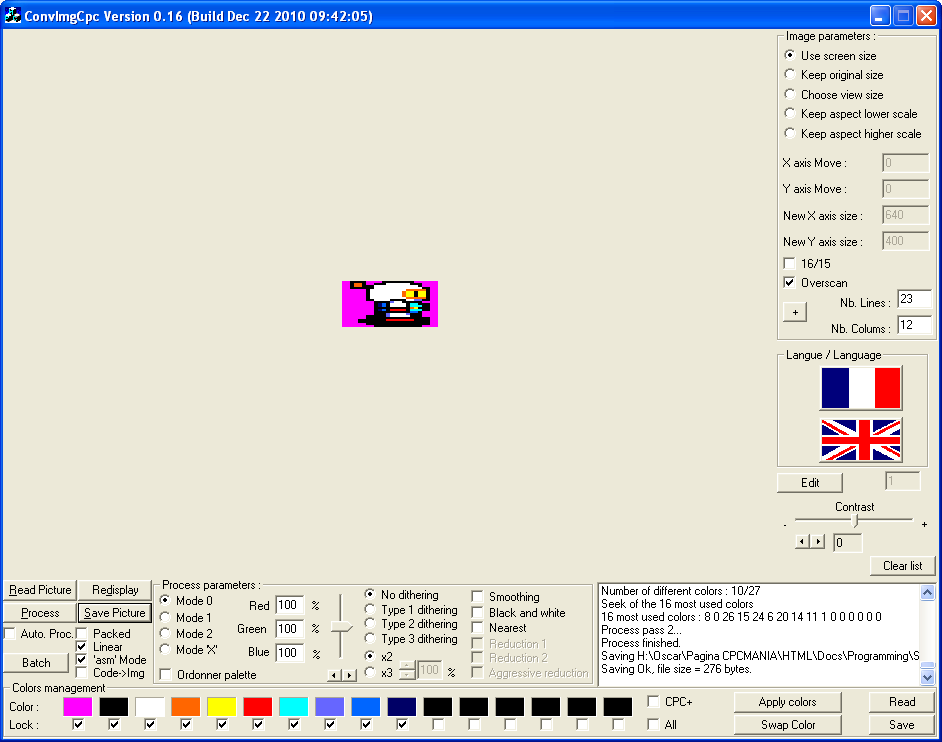The width and height of the screenshot is (942, 742).
Task: Open the Batch button
Action: click(36, 663)
